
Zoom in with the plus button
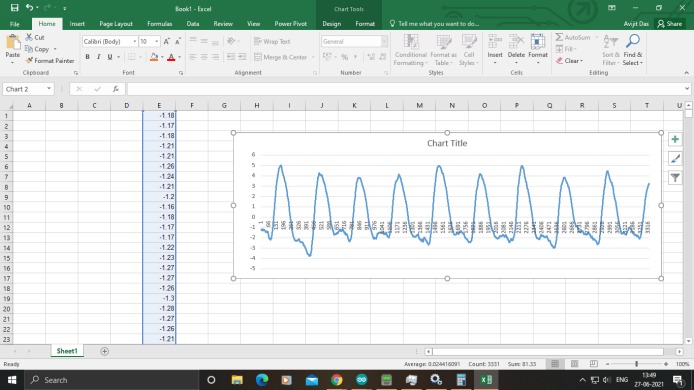(666, 364)
